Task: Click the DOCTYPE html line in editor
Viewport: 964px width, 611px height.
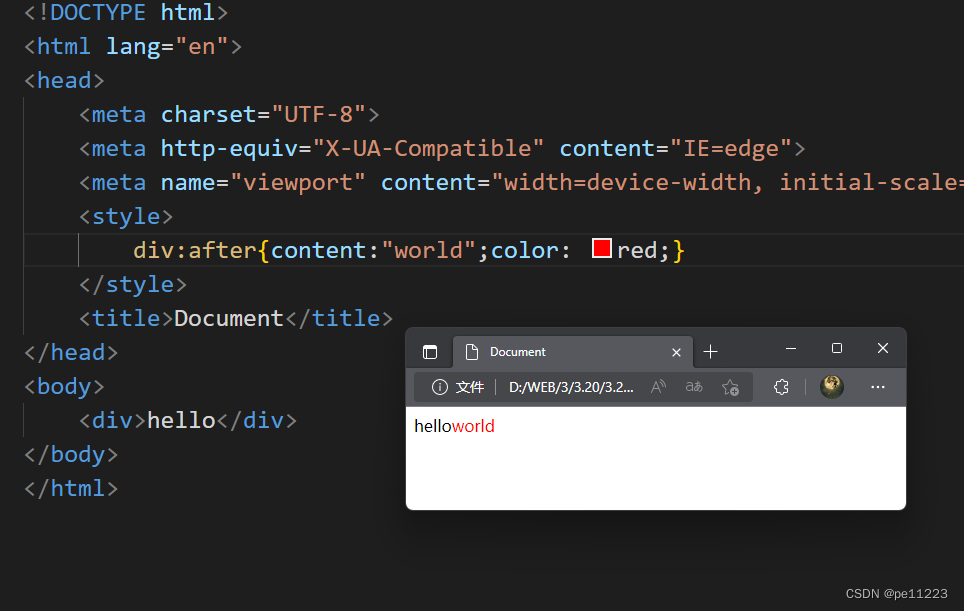Action: tap(126, 12)
